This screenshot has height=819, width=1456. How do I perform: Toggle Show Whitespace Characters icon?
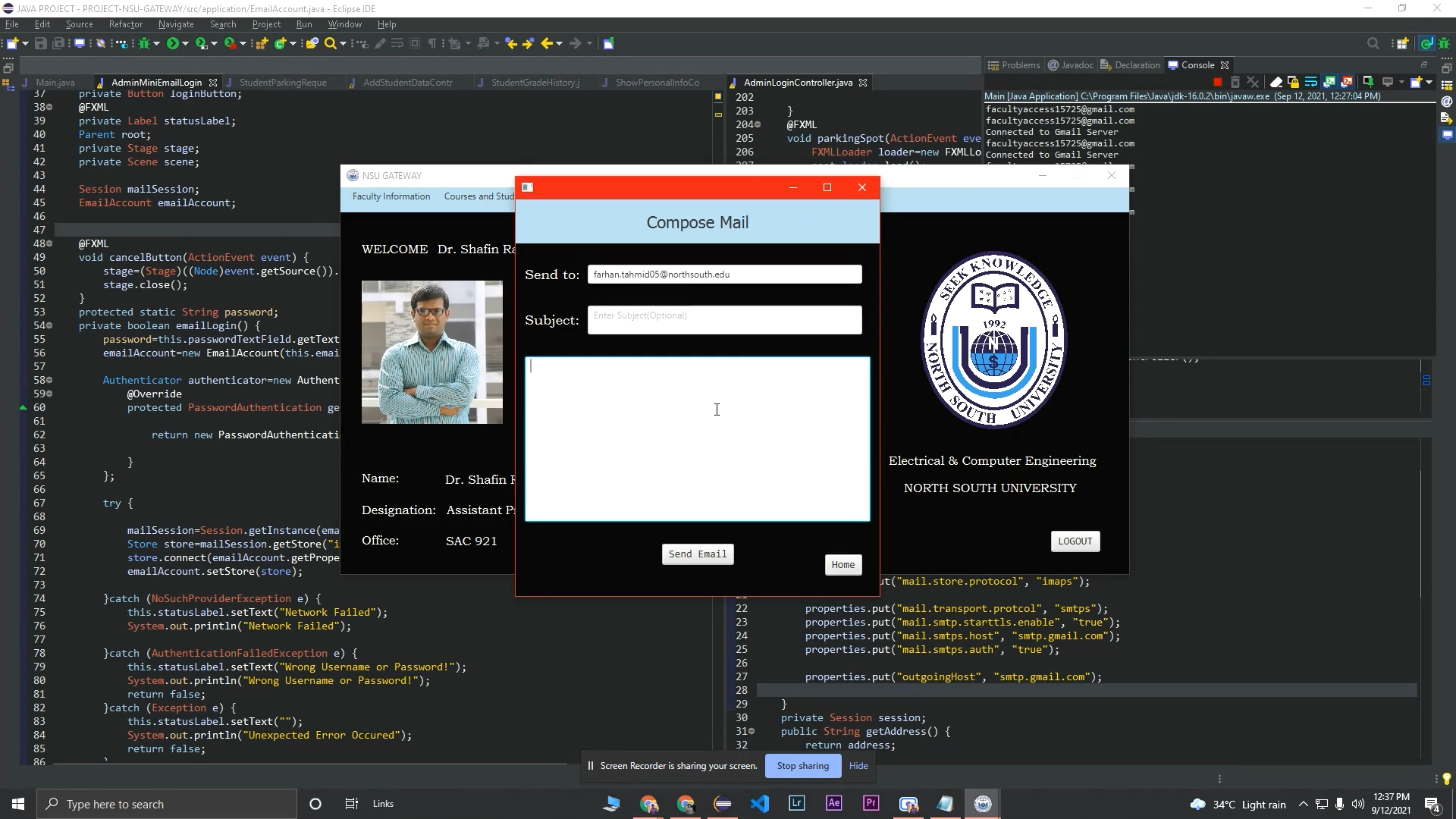click(x=432, y=43)
